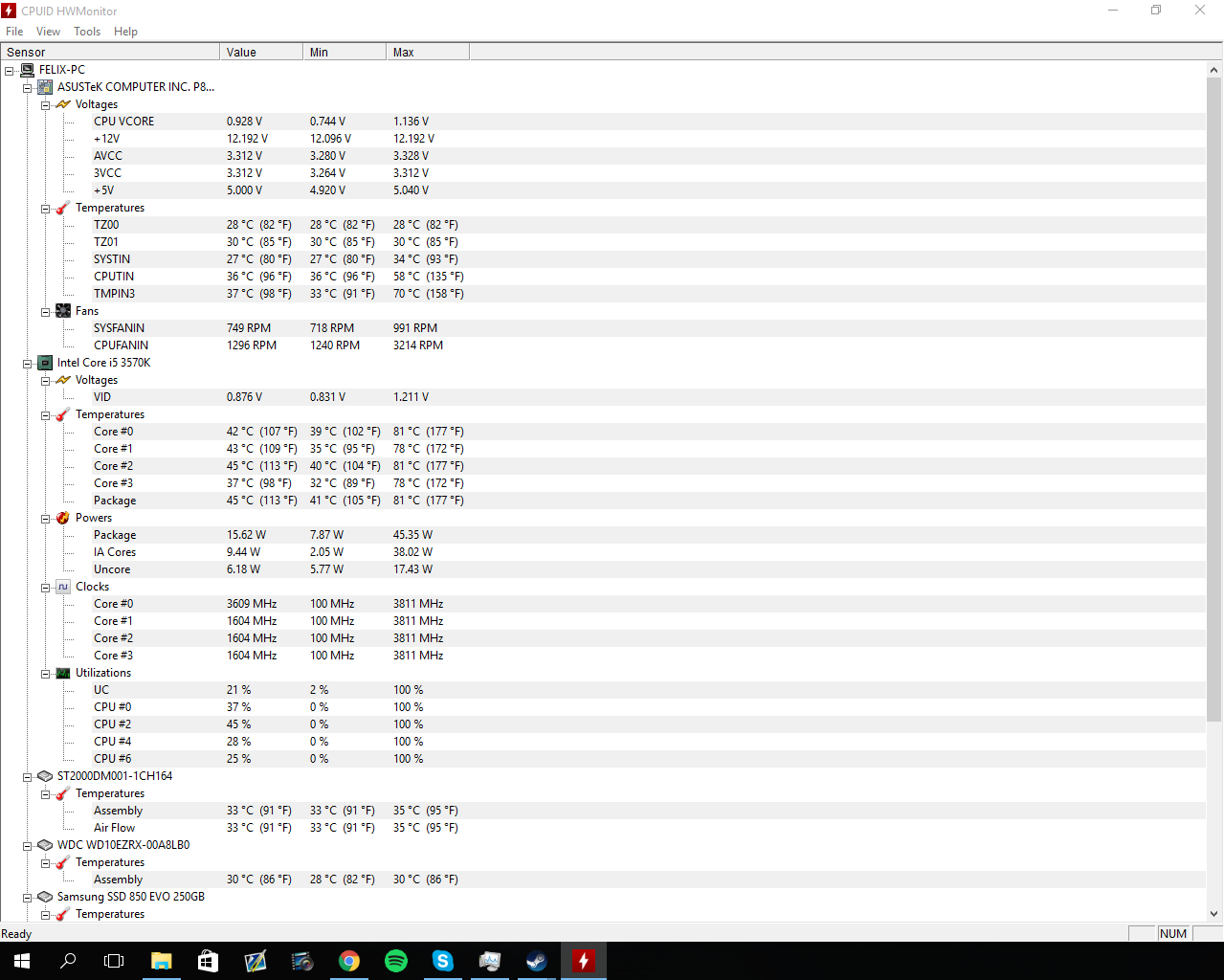Collapse the Samsung SSD 850 EVO node

[28, 898]
